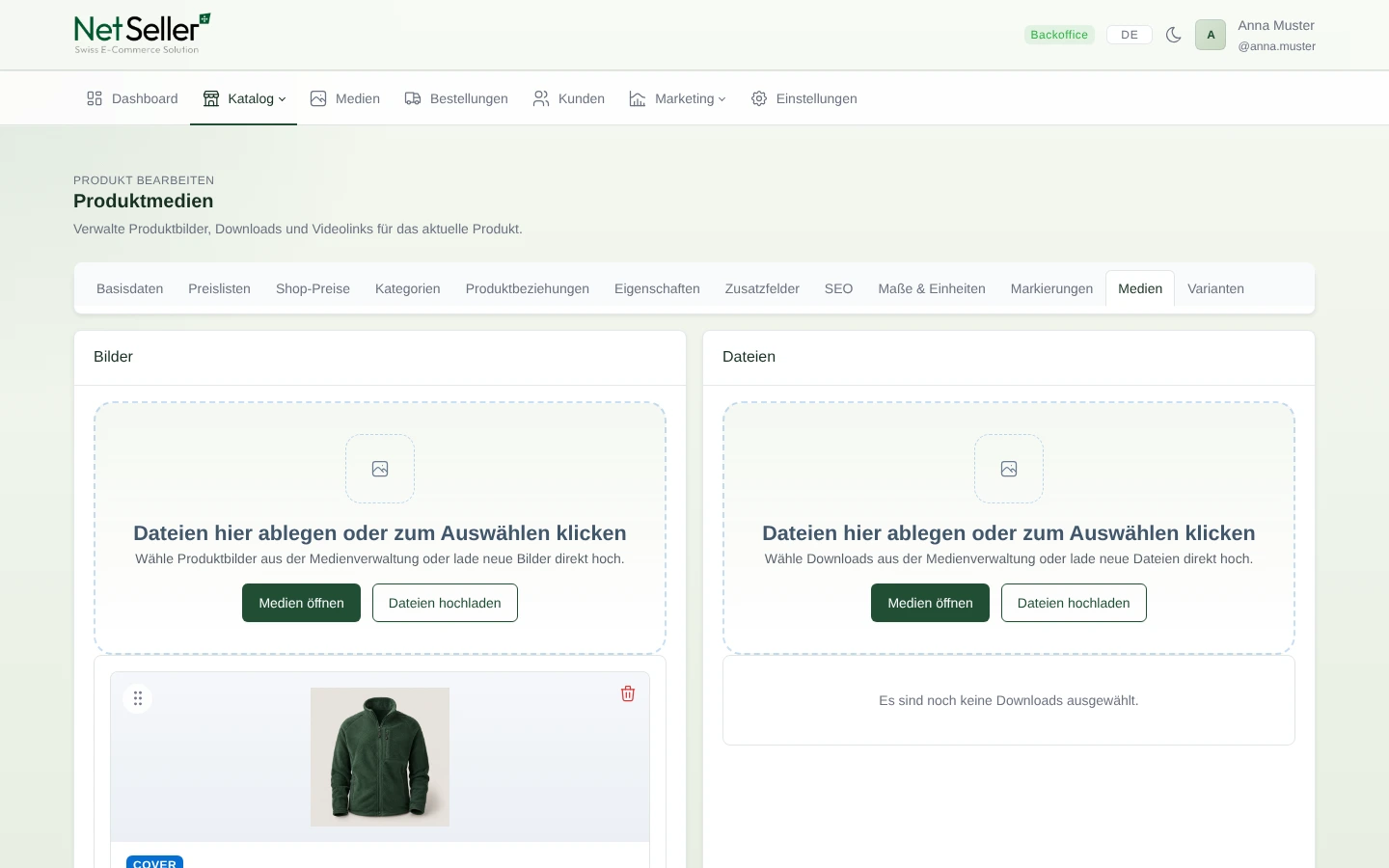Switch to the Eigenschaften tab
Image resolution: width=1389 pixels, height=868 pixels.
click(657, 288)
